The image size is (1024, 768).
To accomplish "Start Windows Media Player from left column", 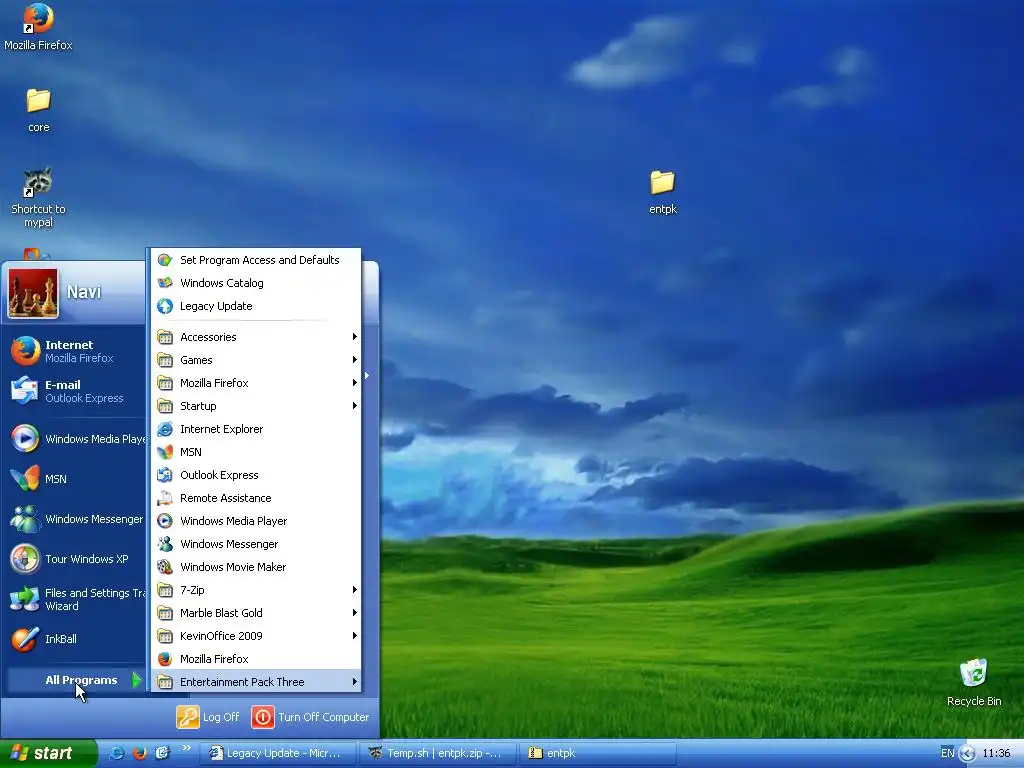I will click(x=75, y=439).
